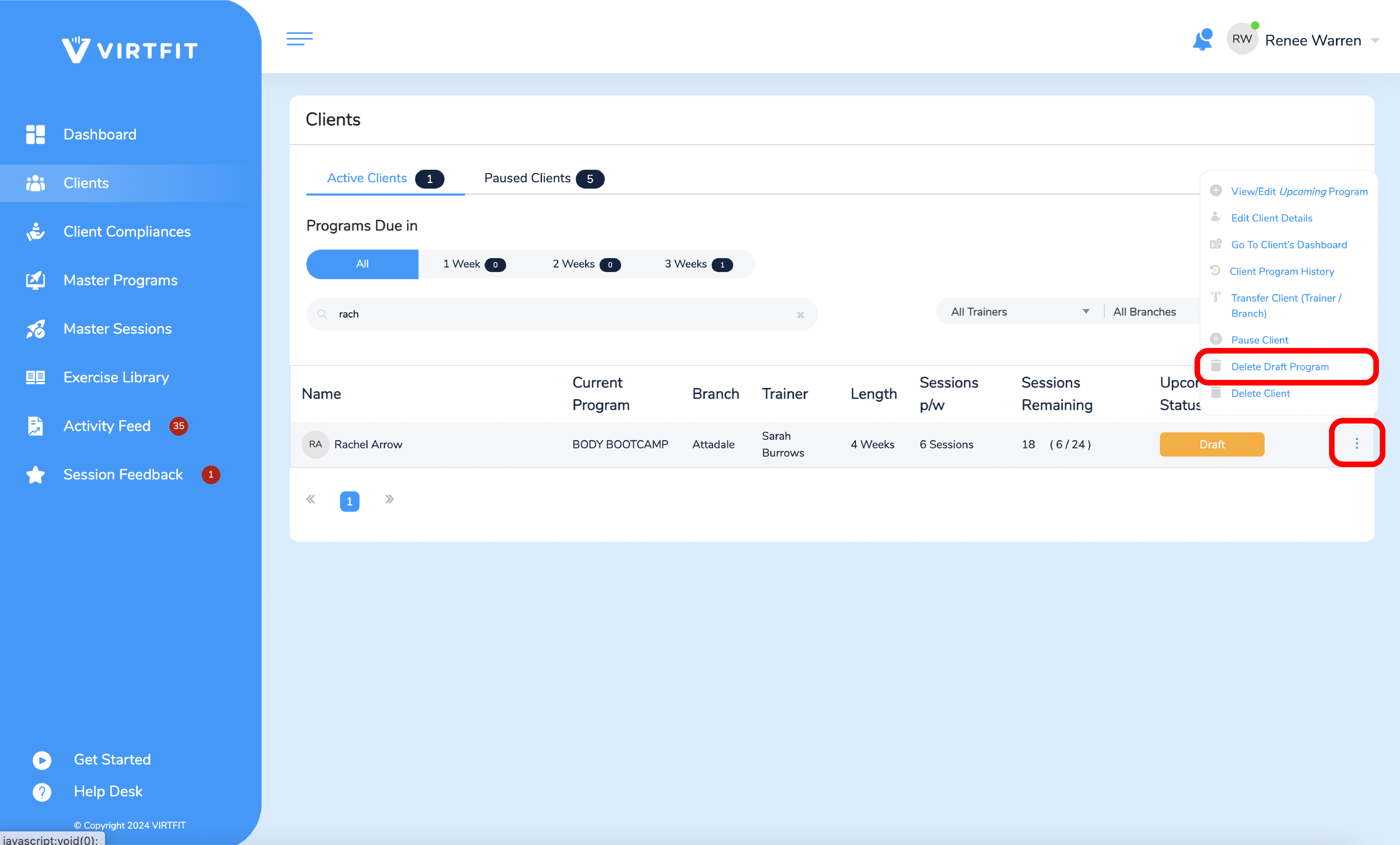Click the Clients people icon
1400x845 pixels.
(x=35, y=183)
